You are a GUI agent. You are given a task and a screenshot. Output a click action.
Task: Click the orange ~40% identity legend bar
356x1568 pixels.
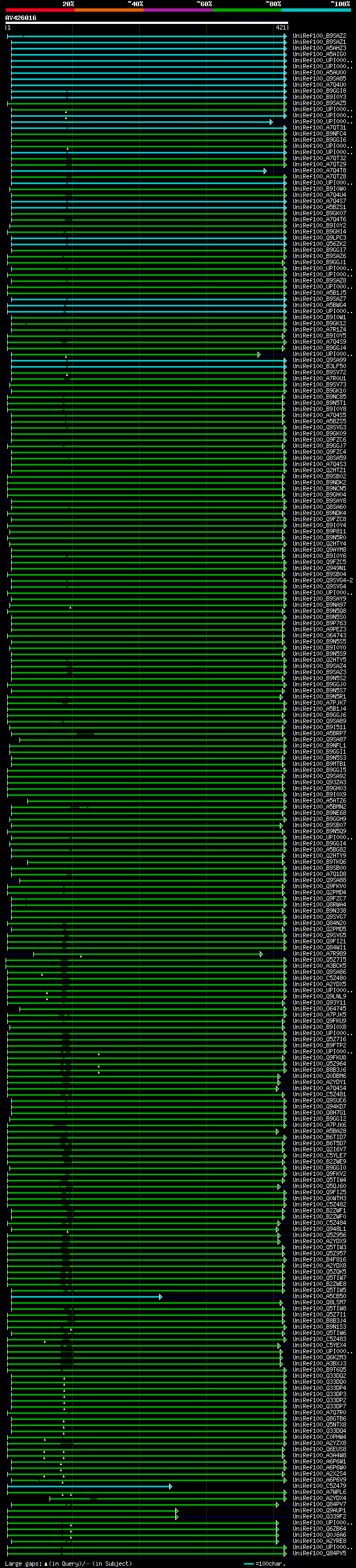pyautogui.click(x=109, y=10)
